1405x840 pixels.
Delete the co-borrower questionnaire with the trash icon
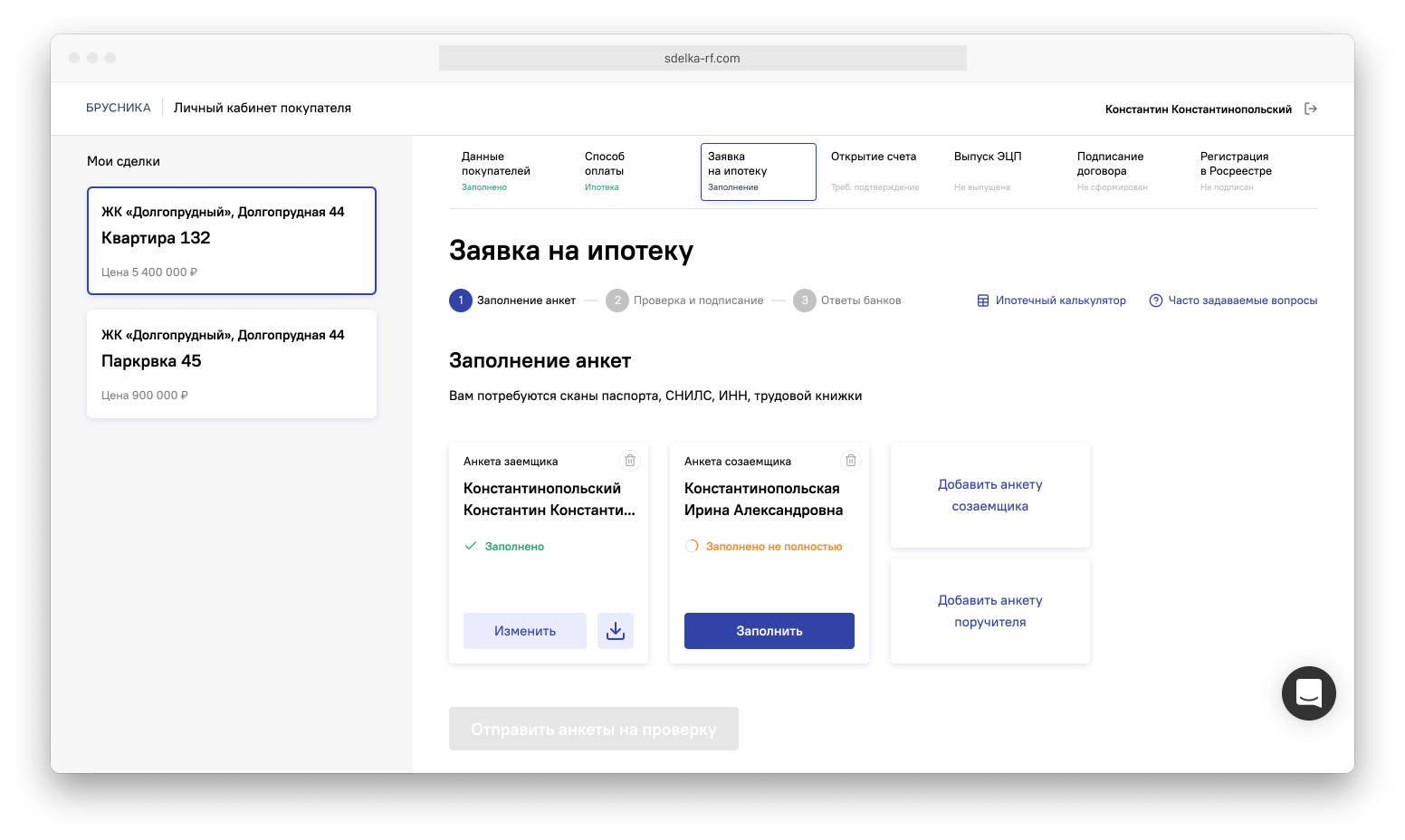851,461
